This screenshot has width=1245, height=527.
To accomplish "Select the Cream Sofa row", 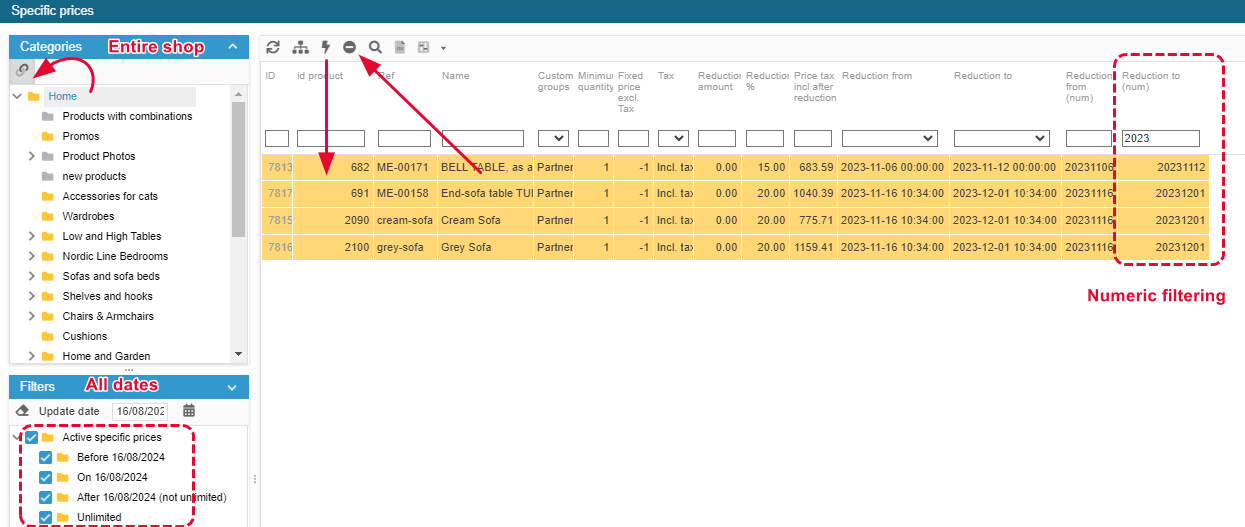I will (470, 220).
